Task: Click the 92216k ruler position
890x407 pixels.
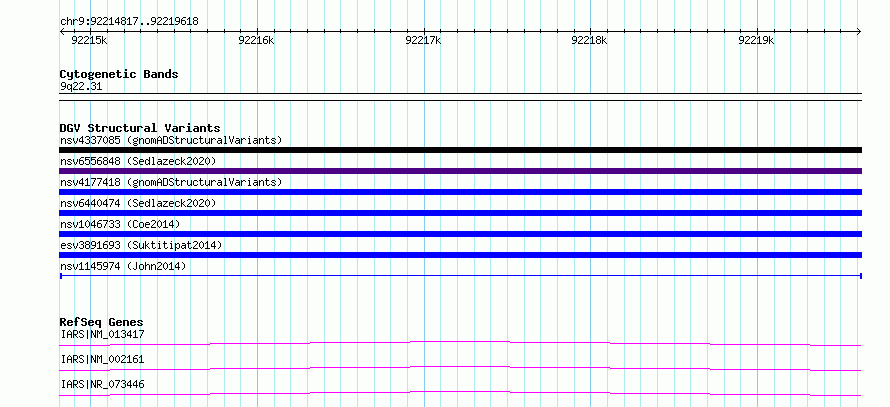Action: click(x=257, y=40)
